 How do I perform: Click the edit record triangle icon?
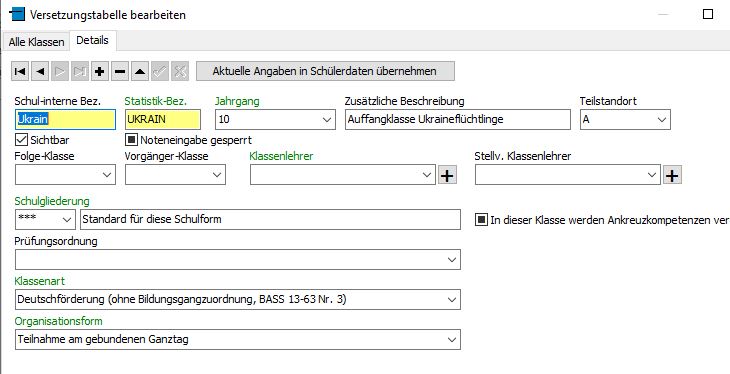click(x=140, y=71)
